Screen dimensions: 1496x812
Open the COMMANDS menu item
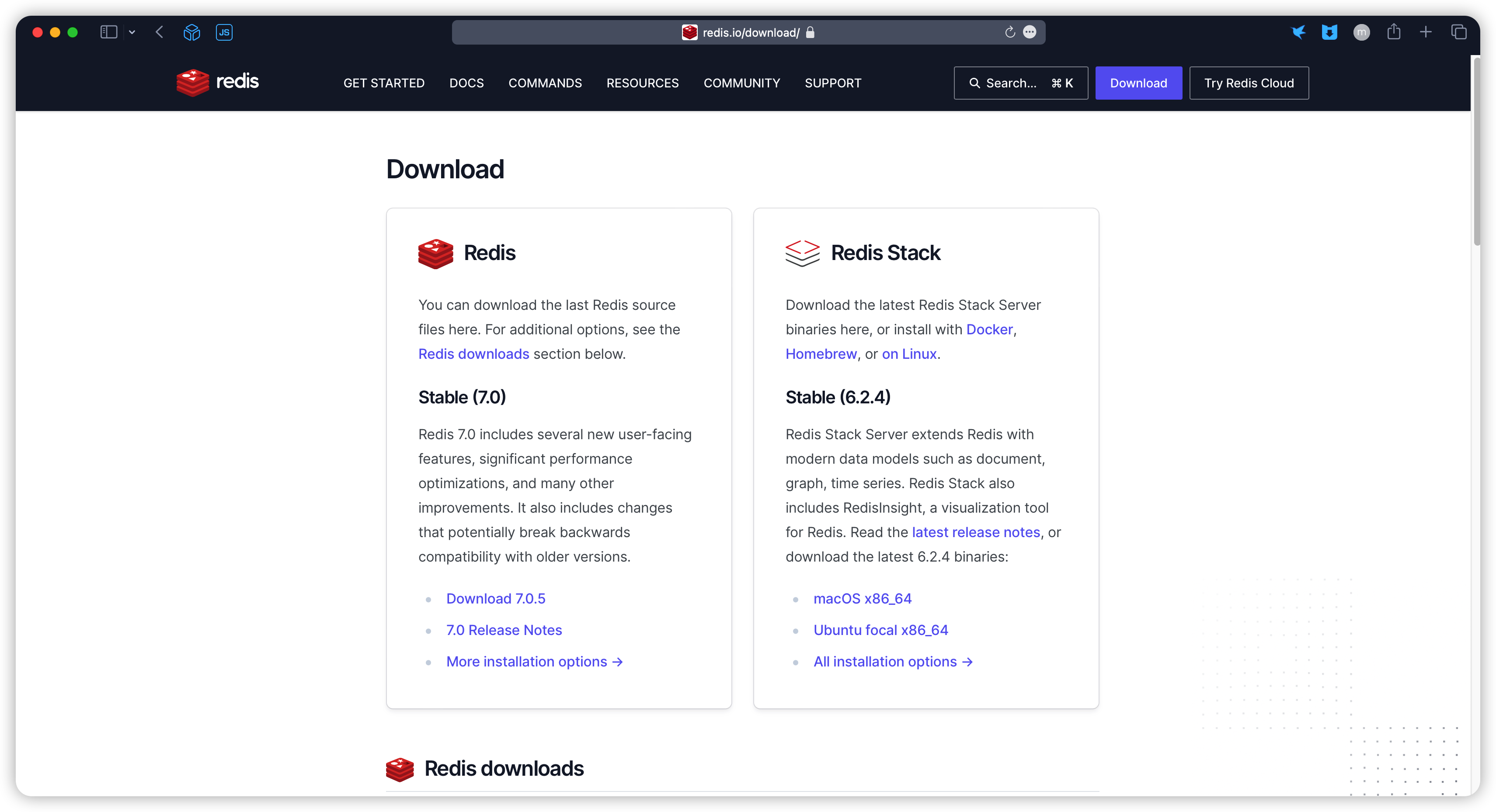(x=545, y=83)
